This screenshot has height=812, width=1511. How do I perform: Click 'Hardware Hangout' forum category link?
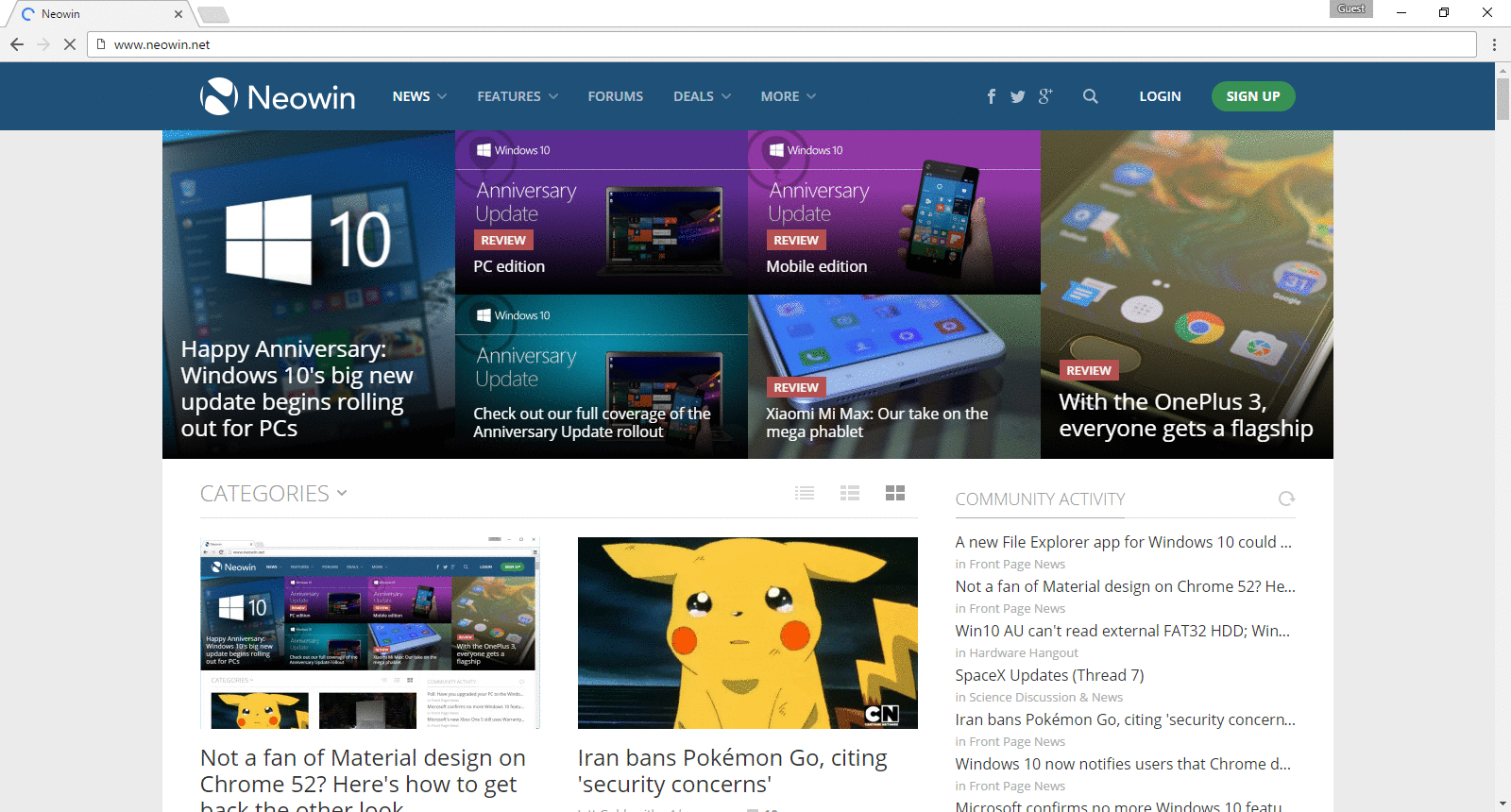click(1024, 652)
